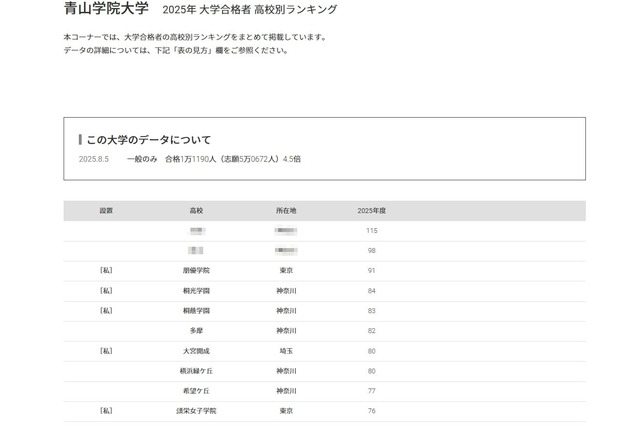This screenshot has width=640, height=426.
Task: Select the 頌栄女子学院 school name
Action: [196, 411]
